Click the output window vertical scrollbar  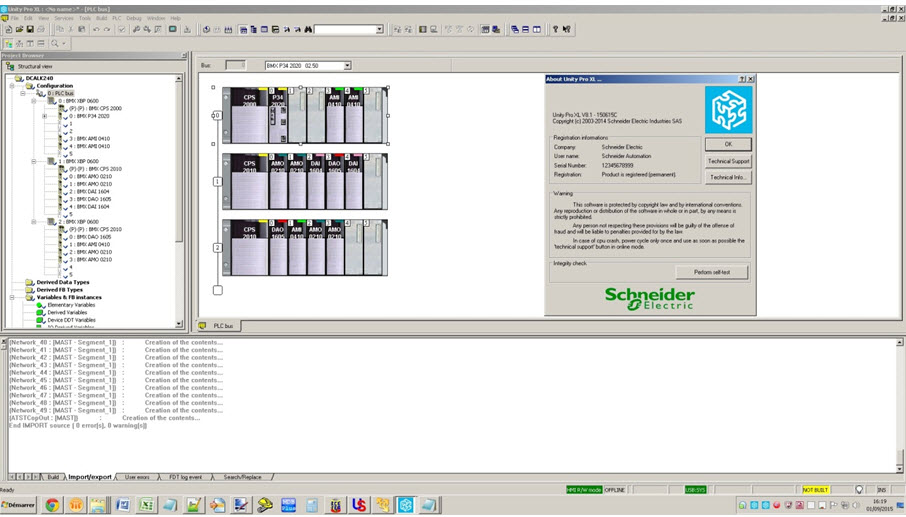[900, 404]
